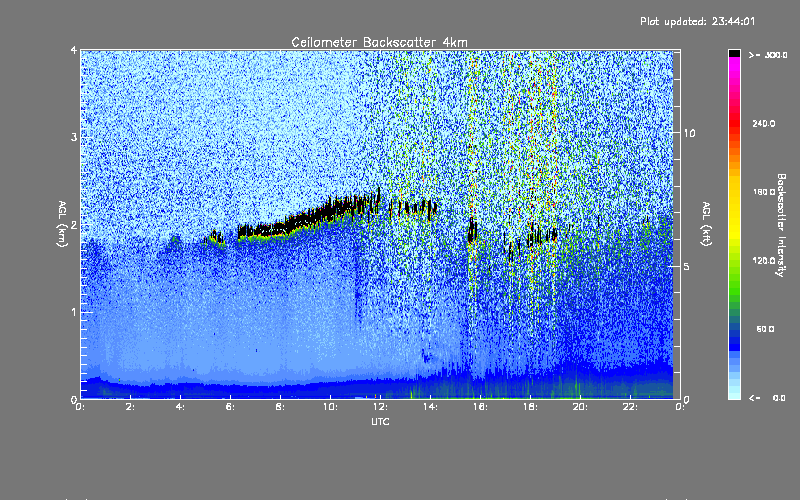Click the '120.0' colorbar value

pyautogui.click(x=764, y=261)
